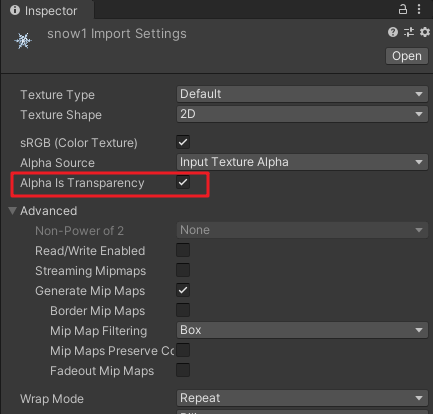
Task: Open the Inspector three-dot options menu
Action: pyautogui.click(x=419, y=9)
